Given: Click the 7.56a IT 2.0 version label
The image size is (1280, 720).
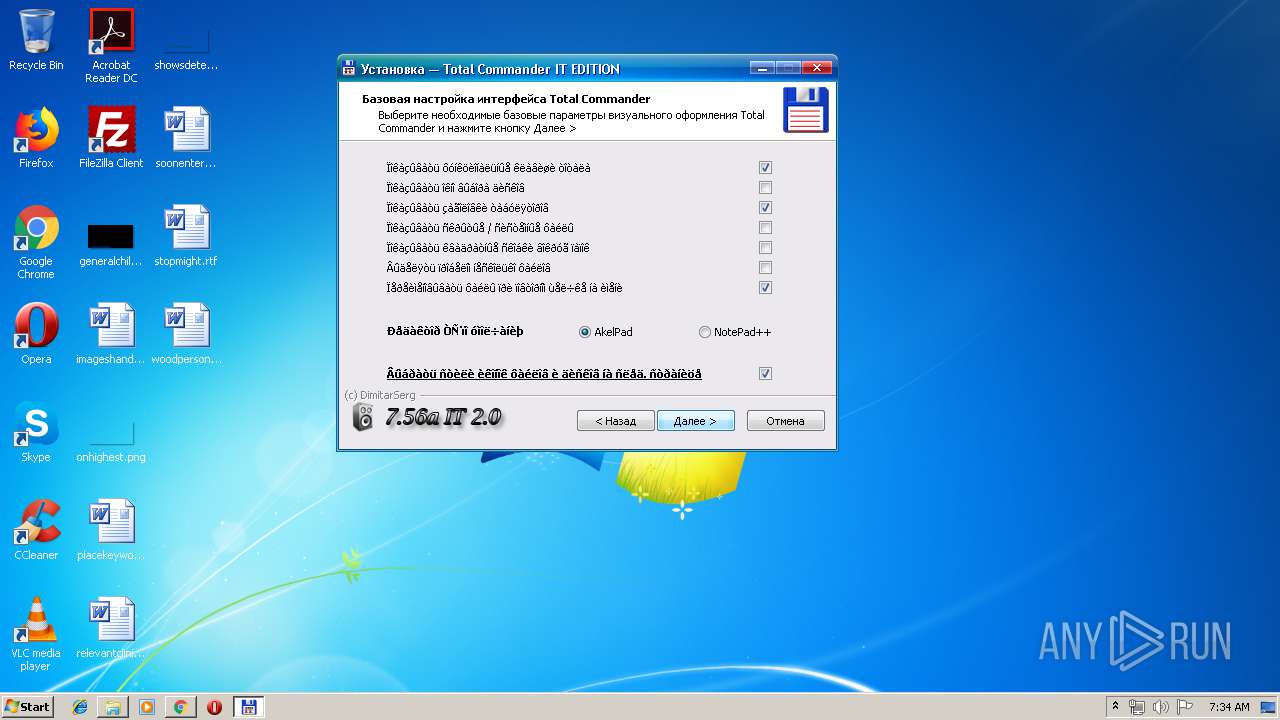Looking at the screenshot, I should pyautogui.click(x=444, y=417).
